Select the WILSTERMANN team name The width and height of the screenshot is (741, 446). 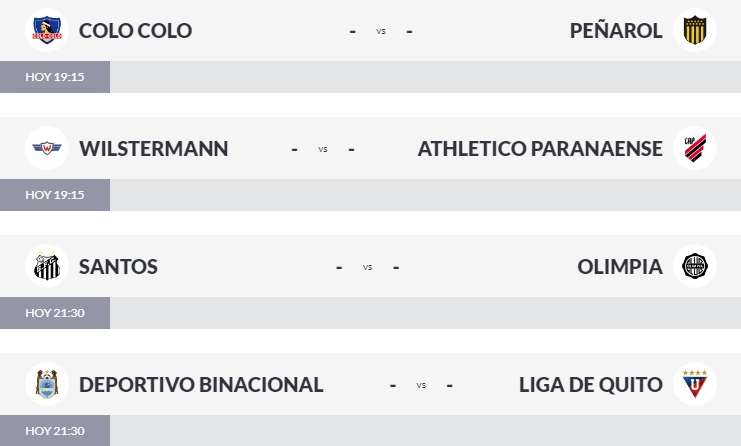(153, 149)
